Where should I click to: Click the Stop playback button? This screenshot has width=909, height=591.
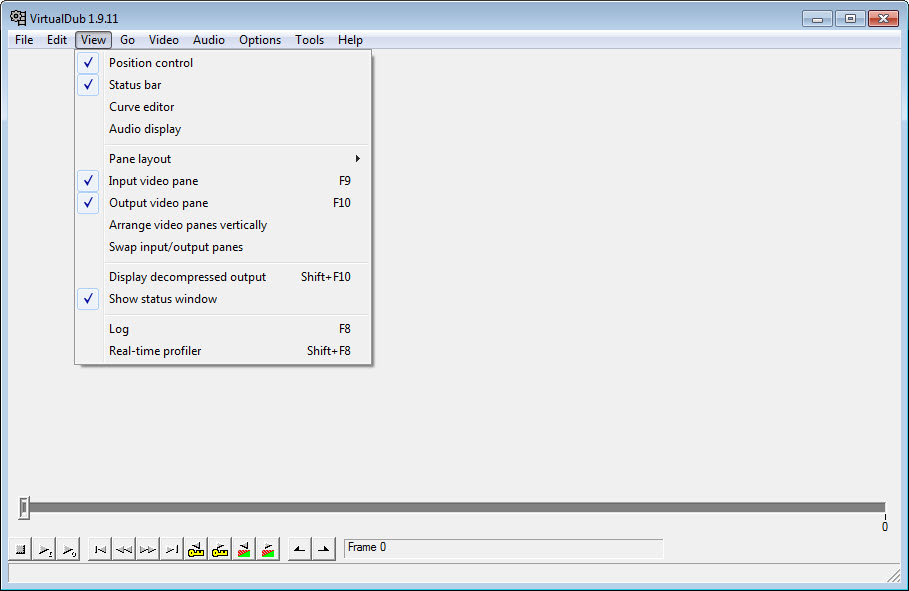(20, 549)
